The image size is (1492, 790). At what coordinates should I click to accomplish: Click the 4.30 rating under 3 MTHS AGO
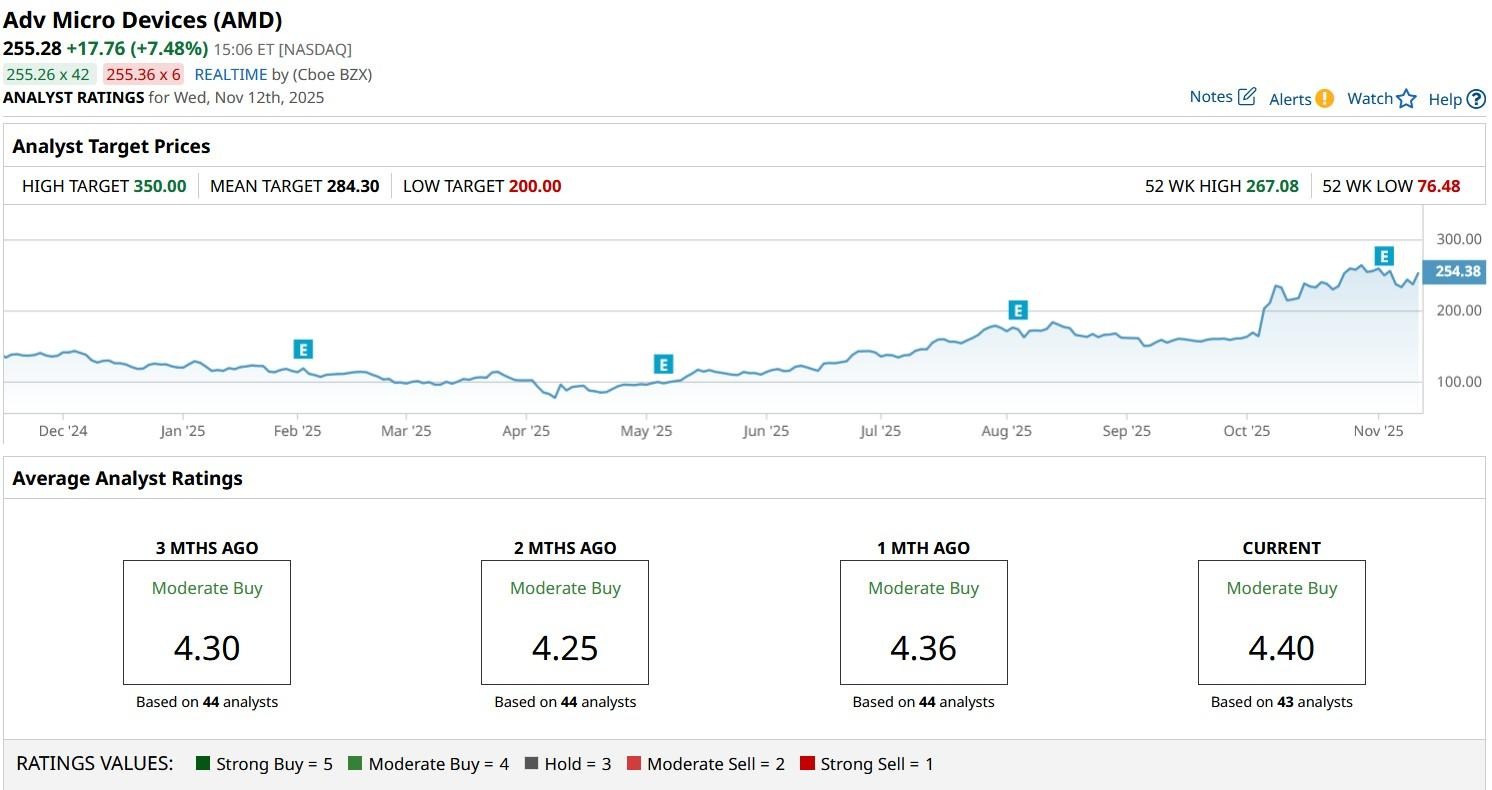[207, 648]
